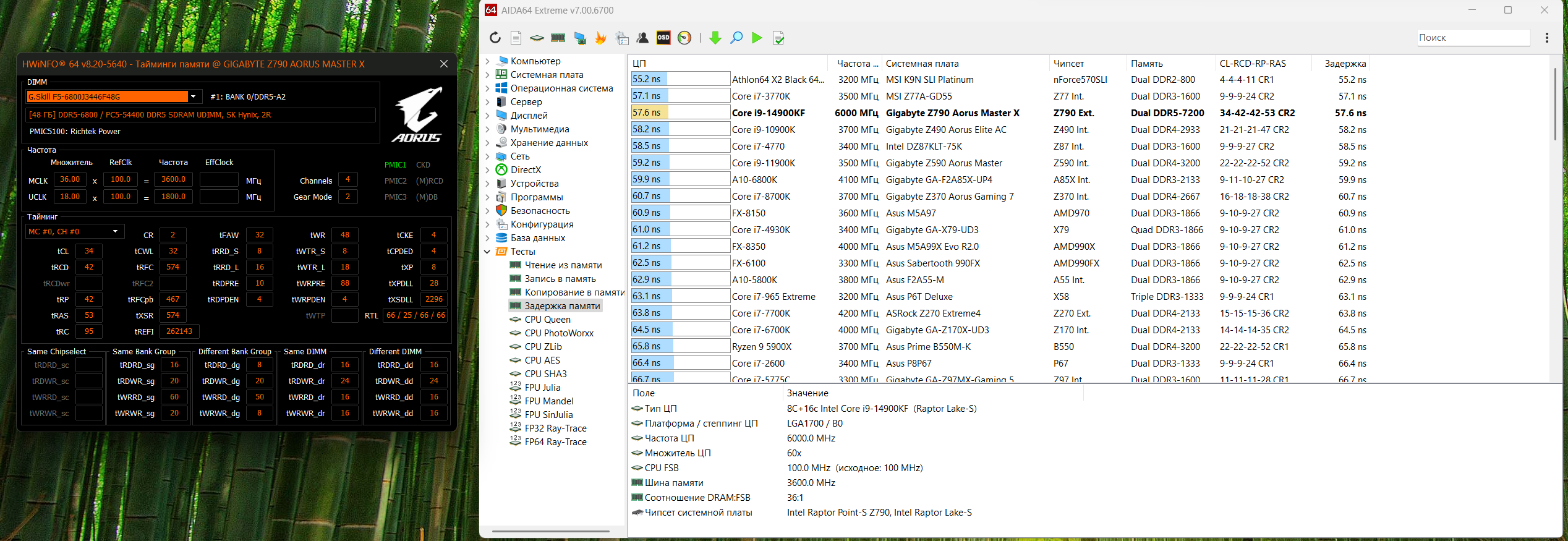This screenshot has height=541, width=1568.
Task: Click the Поиск search field
Action: point(1474,38)
